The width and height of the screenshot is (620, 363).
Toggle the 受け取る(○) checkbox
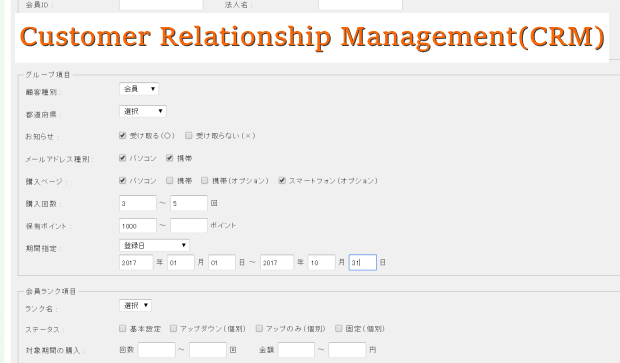tap(123, 136)
